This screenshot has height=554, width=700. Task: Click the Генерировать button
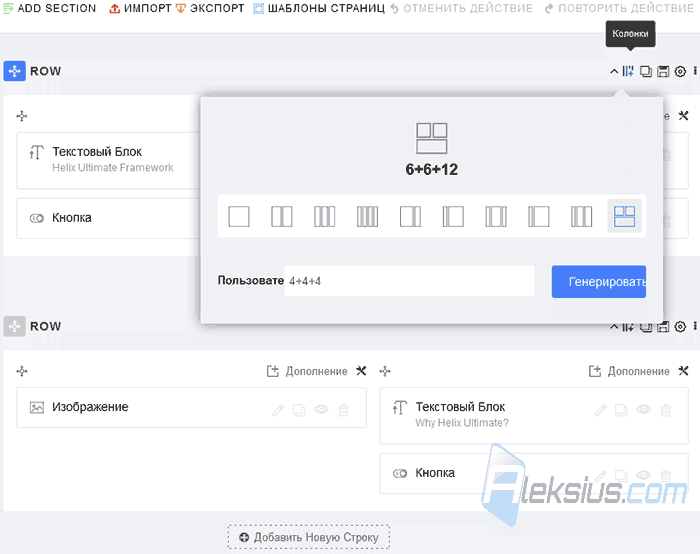(x=599, y=282)
